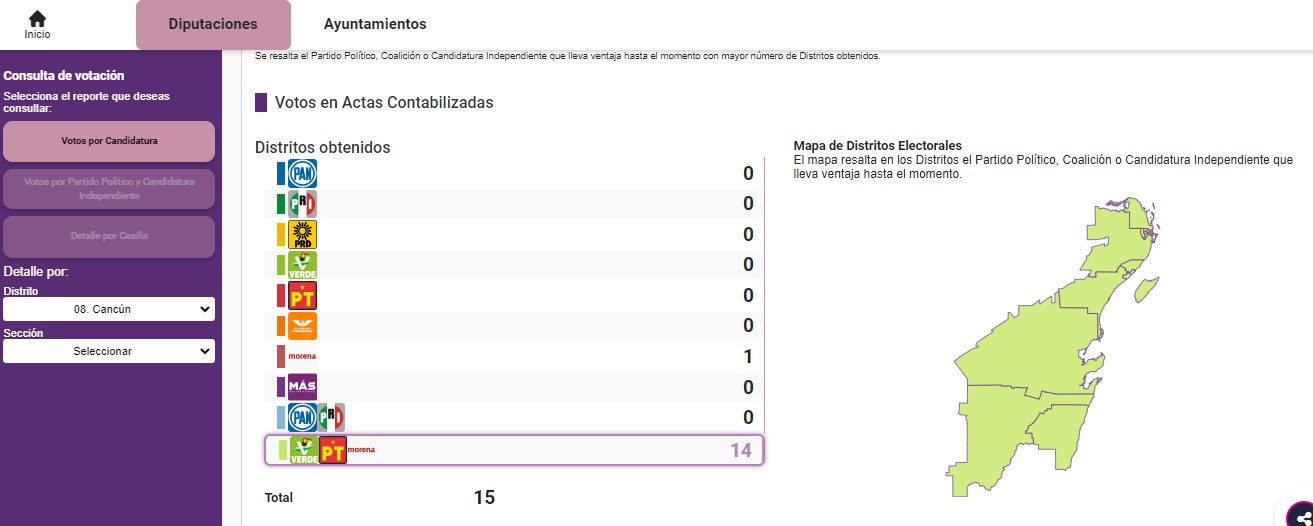The height and width of the screenshot is (526, 1313).
Task: Open the share icon at bottom right
Action: tap(1300, 513)
